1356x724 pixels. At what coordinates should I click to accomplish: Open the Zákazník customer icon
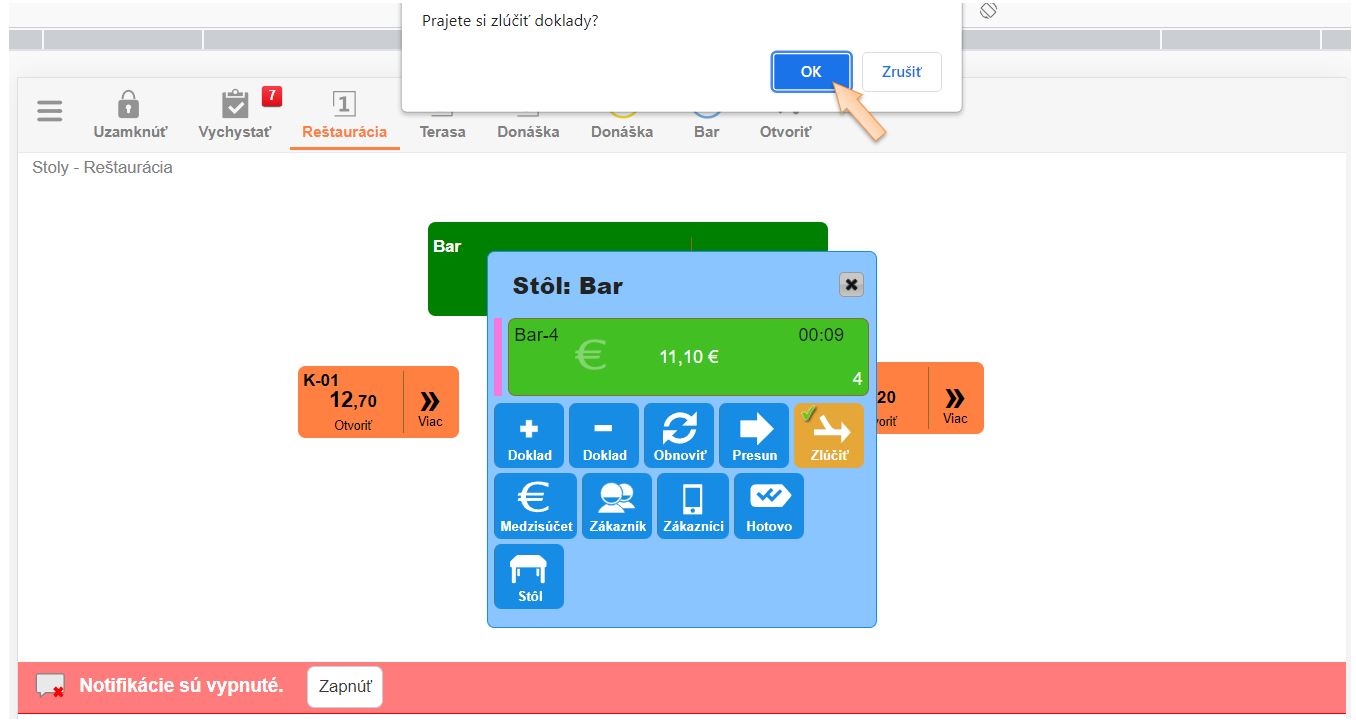click(x=616, y=506)
